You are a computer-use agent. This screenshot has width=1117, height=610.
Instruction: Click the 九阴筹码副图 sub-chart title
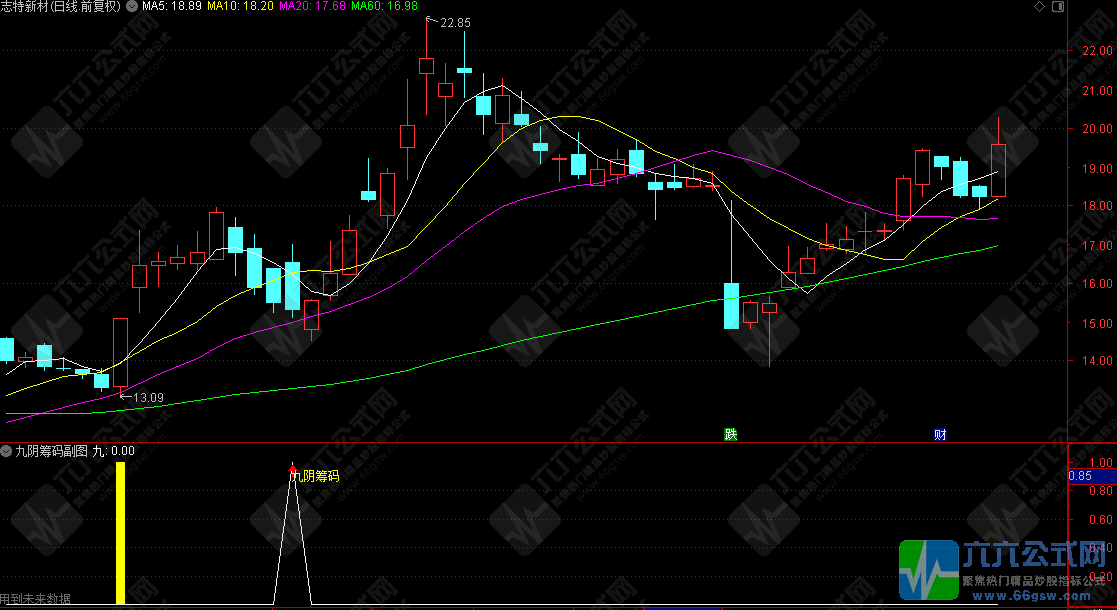tap(51, 451)
